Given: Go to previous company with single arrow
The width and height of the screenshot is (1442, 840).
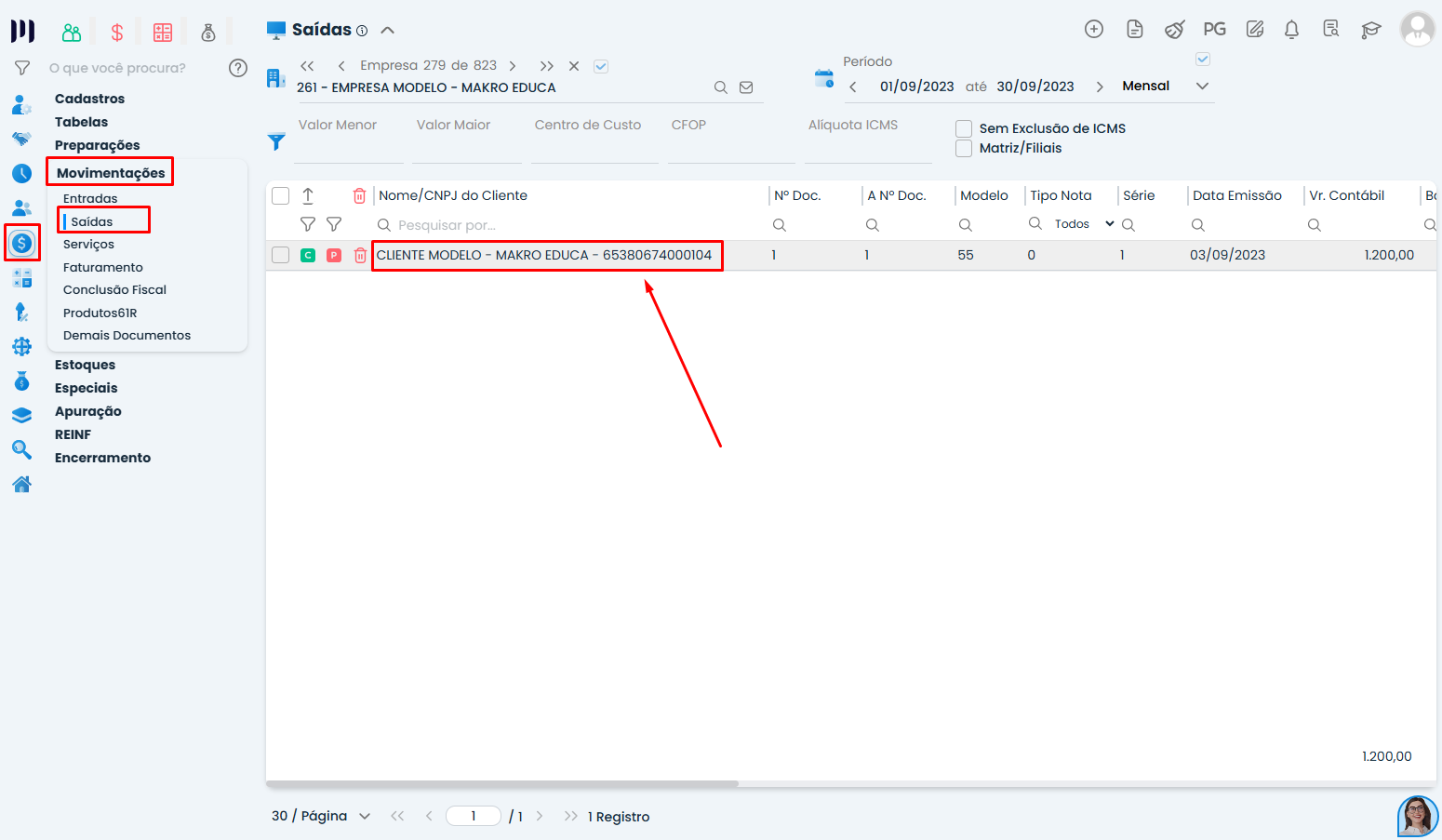Looking at the screenshot, I should [341, 66].
